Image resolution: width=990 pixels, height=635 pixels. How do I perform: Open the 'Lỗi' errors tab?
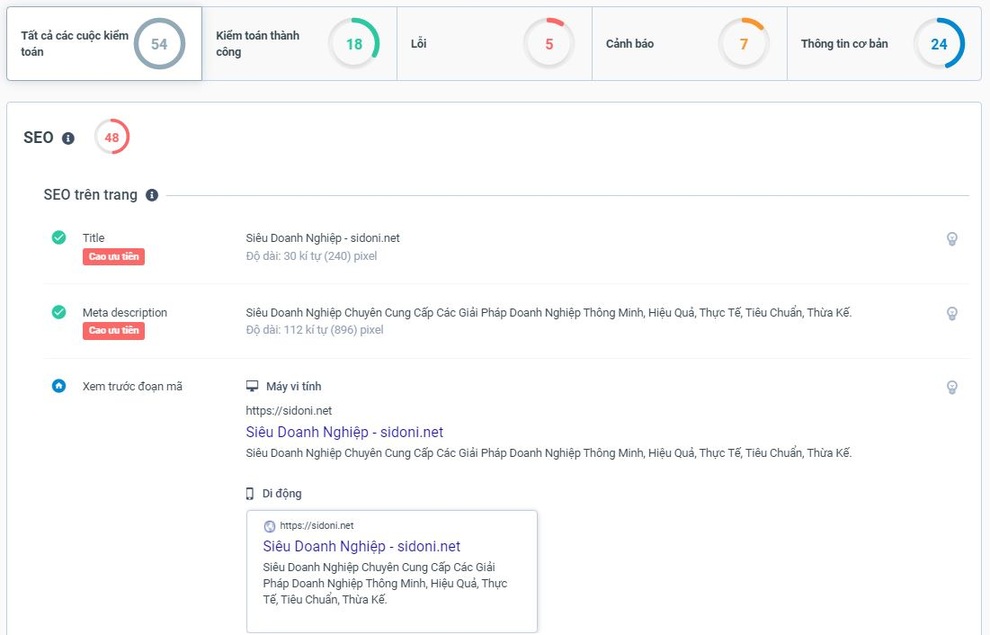(494, 44)
